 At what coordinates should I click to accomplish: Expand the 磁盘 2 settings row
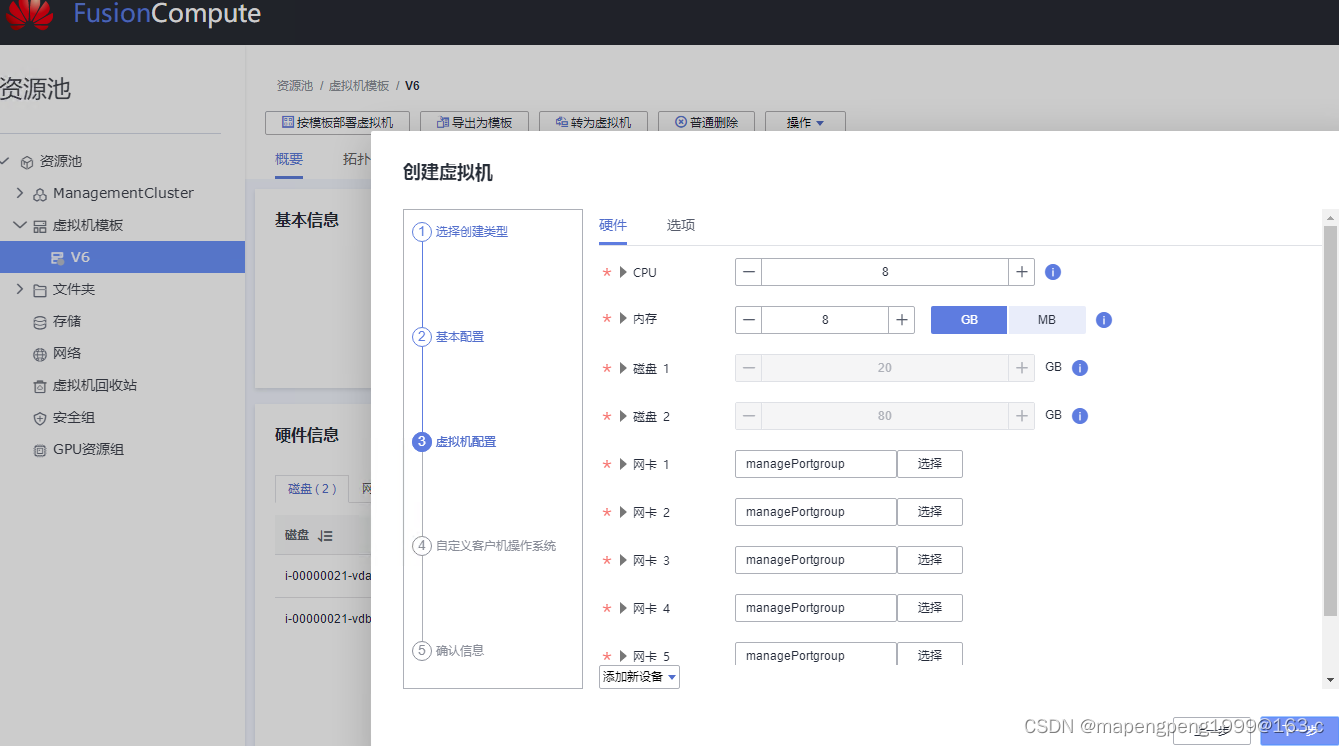[x=624, y=416]
